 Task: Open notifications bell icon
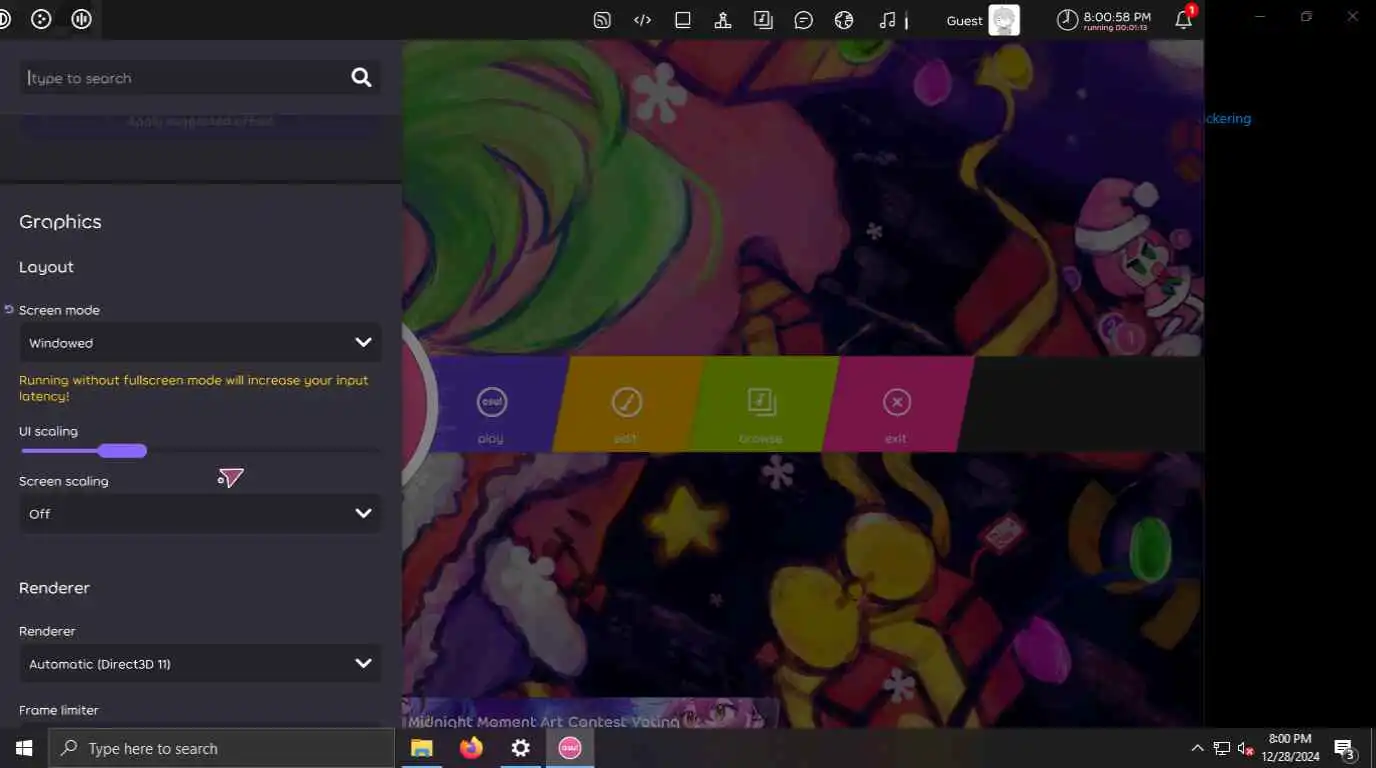pos(1183,20)
